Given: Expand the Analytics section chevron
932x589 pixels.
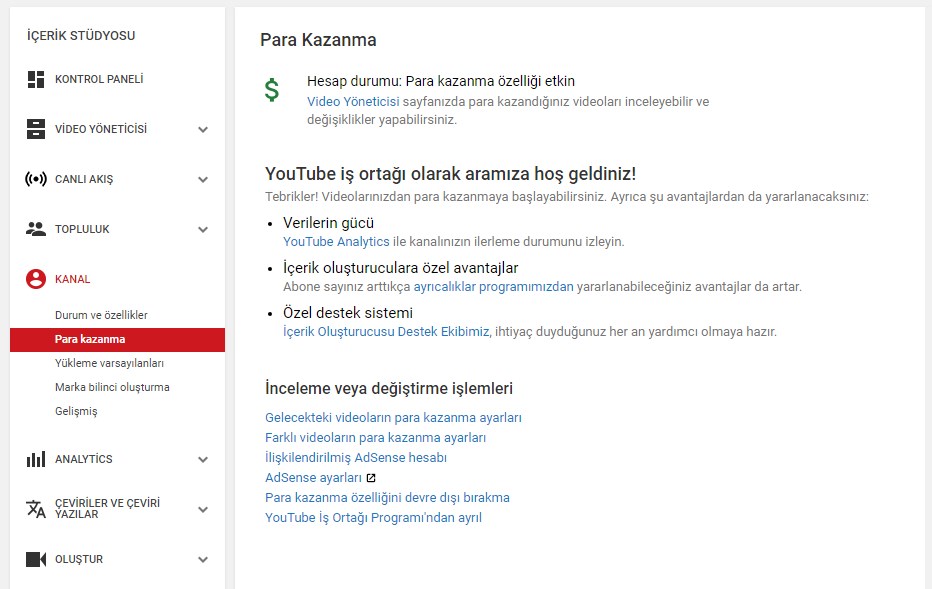Looking at the screenshot, I should [x=203, y=459].
